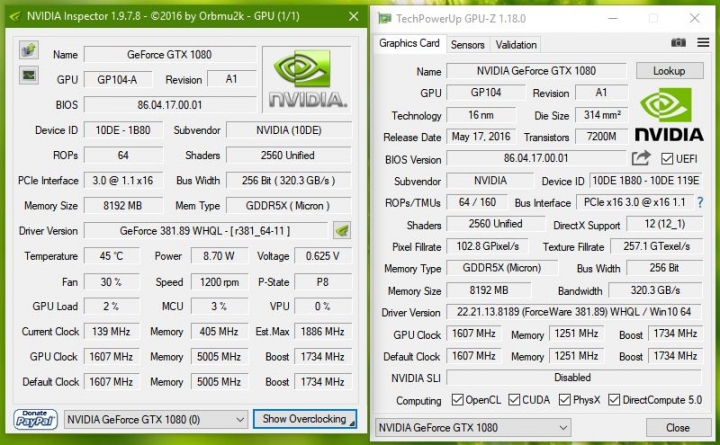Take screenshot with GPU-Z camera icon
Viewport: 720px width, 445px height.
(678, 43)
